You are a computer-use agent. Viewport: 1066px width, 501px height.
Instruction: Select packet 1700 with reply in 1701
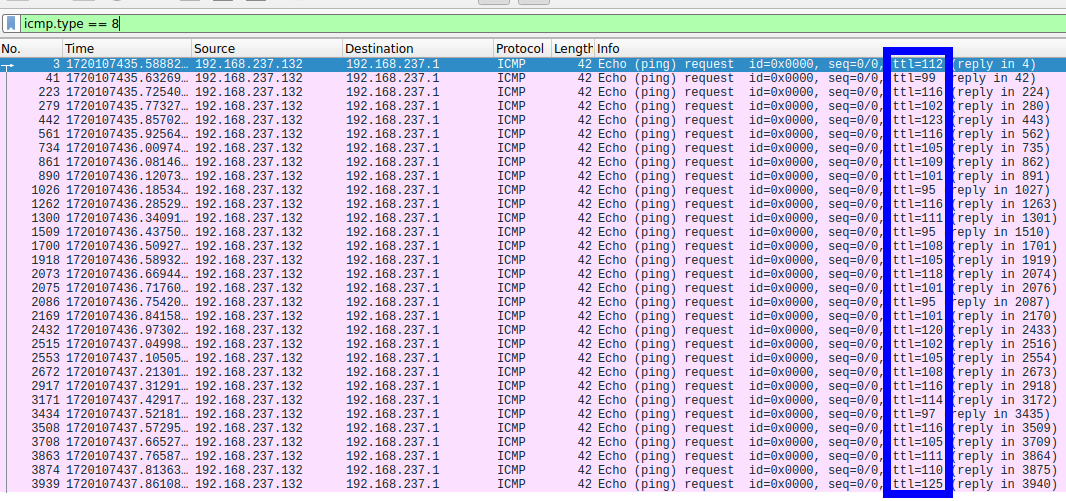point(533,246)
